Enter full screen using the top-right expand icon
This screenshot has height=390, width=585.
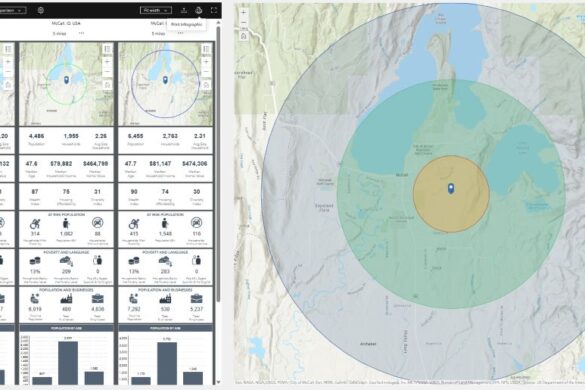214,10
